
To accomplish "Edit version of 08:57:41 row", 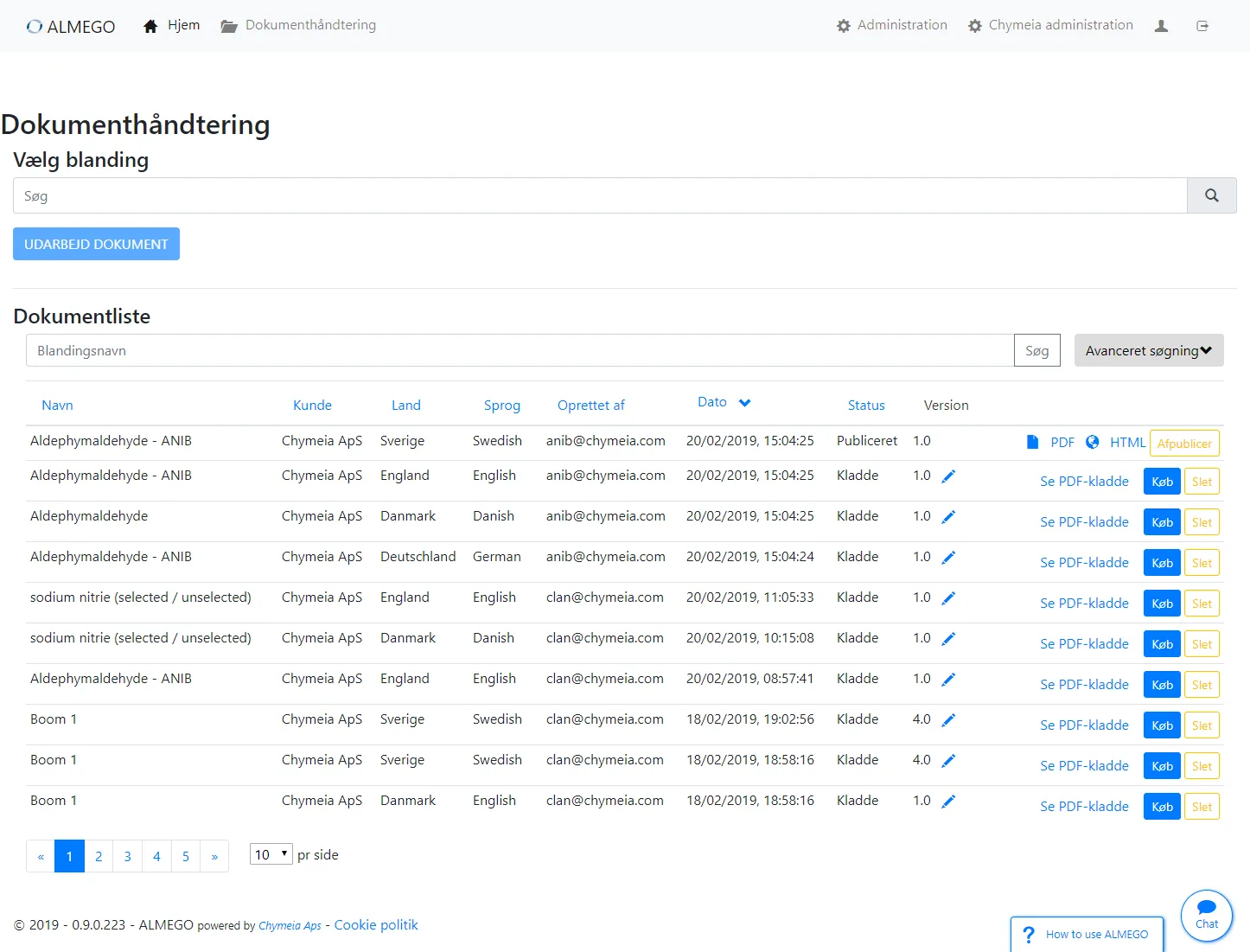I will point(948,679).
